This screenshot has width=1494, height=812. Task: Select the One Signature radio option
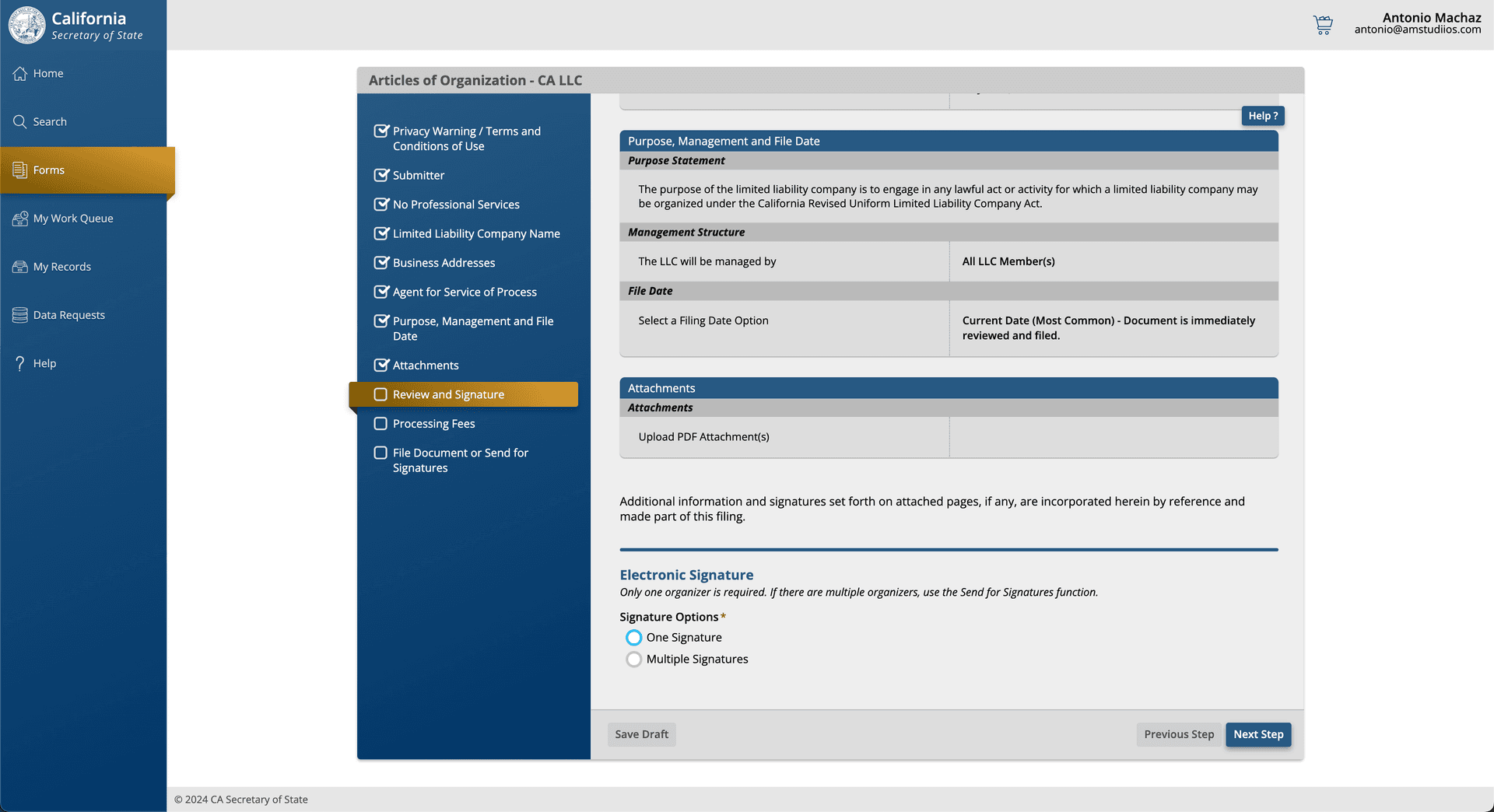[x=634, y=638]
